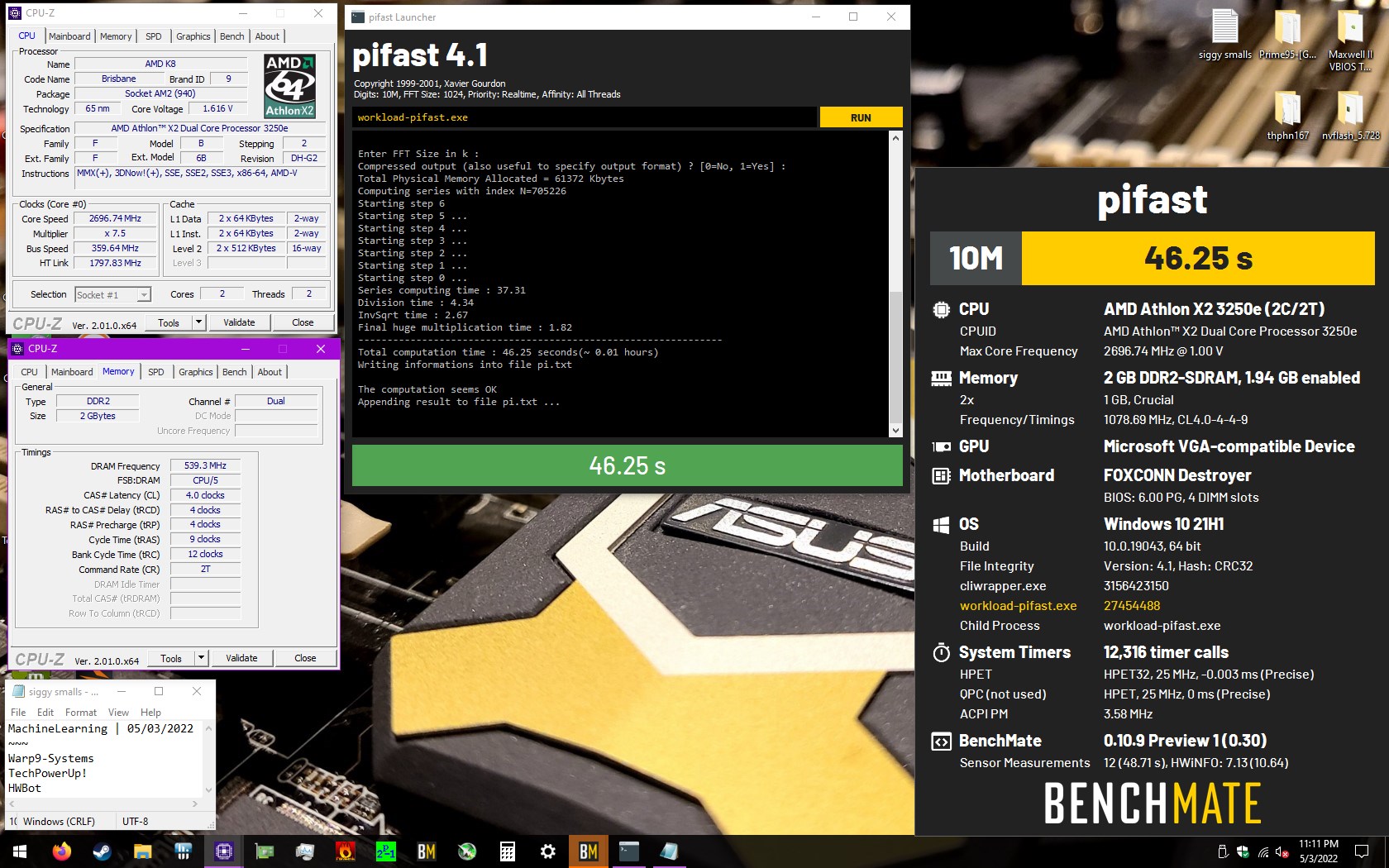1389x868 pixels.
Task: Select the orange-highlighted BenchMate taskbar button
Action: point(589,851)
